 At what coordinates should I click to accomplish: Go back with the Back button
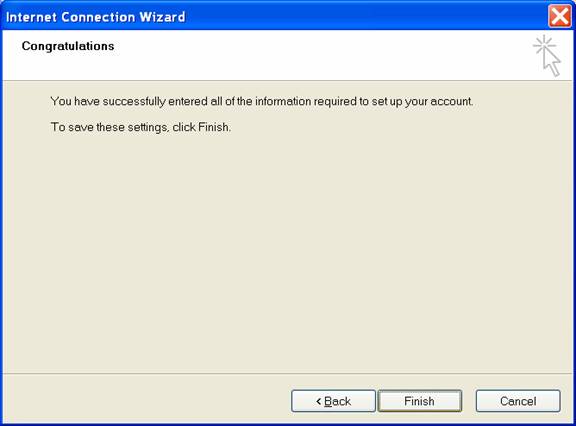point(333,401)
